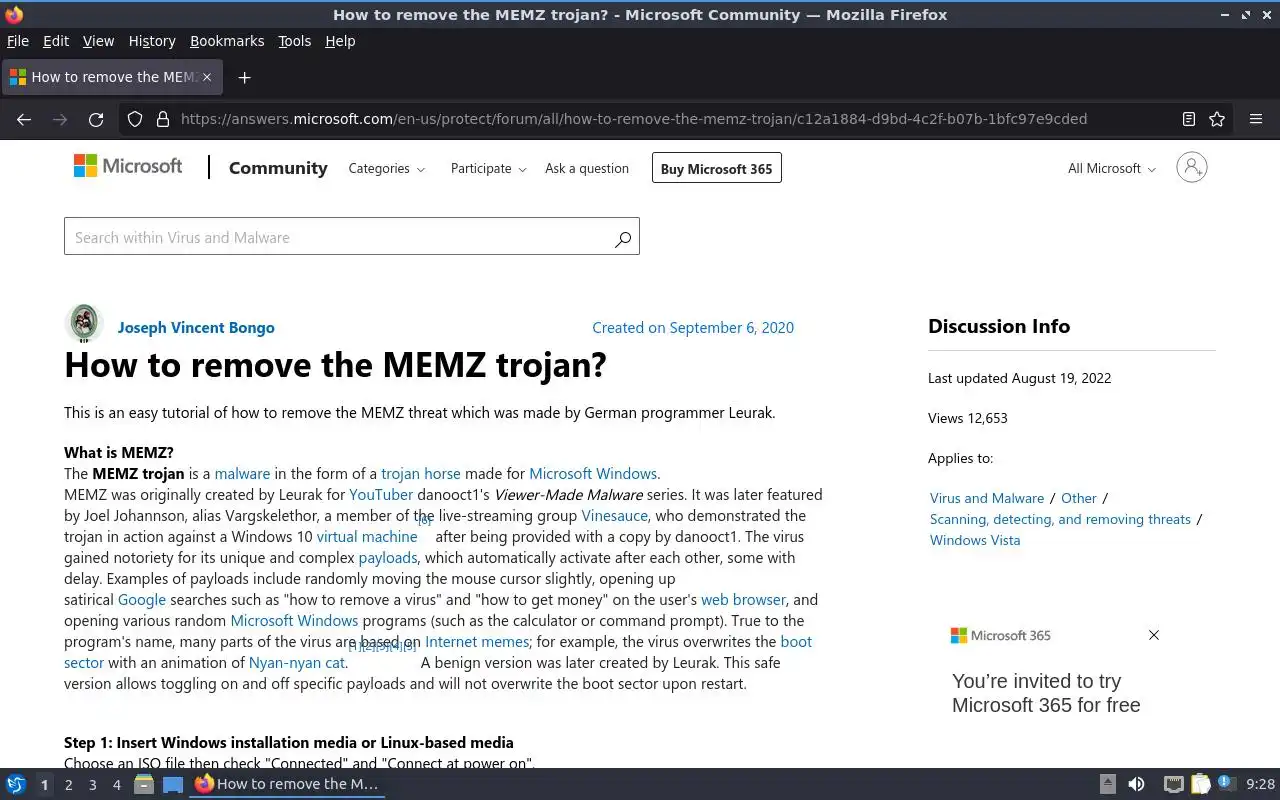The width and height of the screenshot is (1280, 800).
Task: Click the browser address bar URL
Action: coord(634,119)
